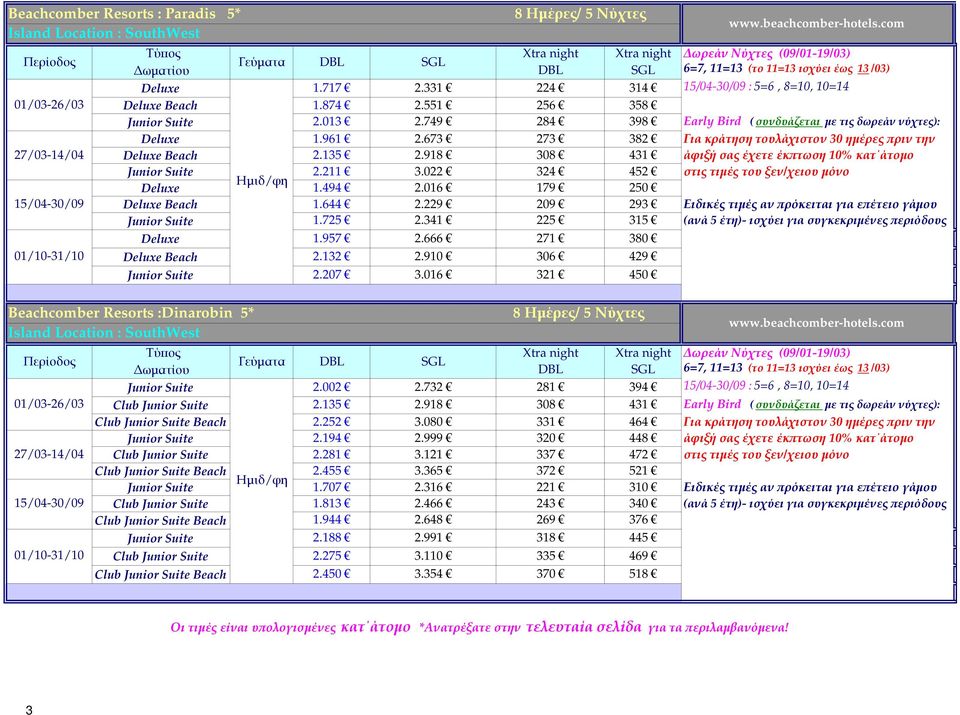Click the Xtra night DBL value 269 €
This screenshot has width=960, height=715.
(550, 520)
